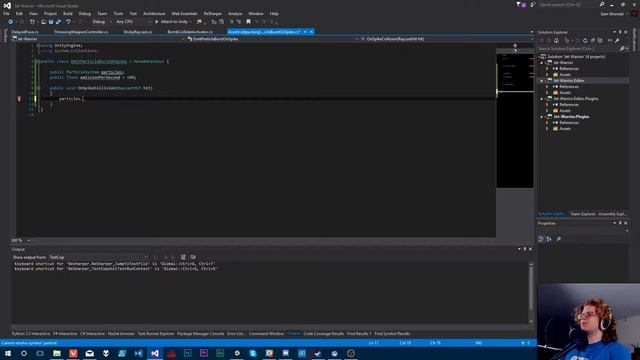Open the Task Runner Explorer tab
This screenshot has width=640, height=360.
tap(156, 333)
